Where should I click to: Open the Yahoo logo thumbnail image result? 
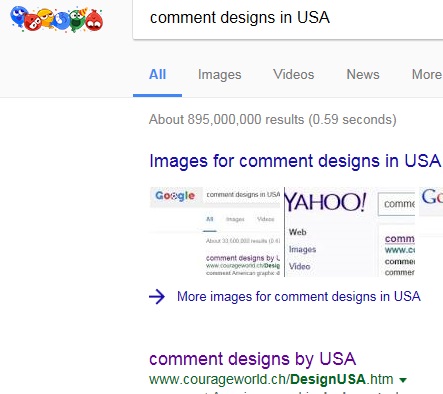pos(350,232)
